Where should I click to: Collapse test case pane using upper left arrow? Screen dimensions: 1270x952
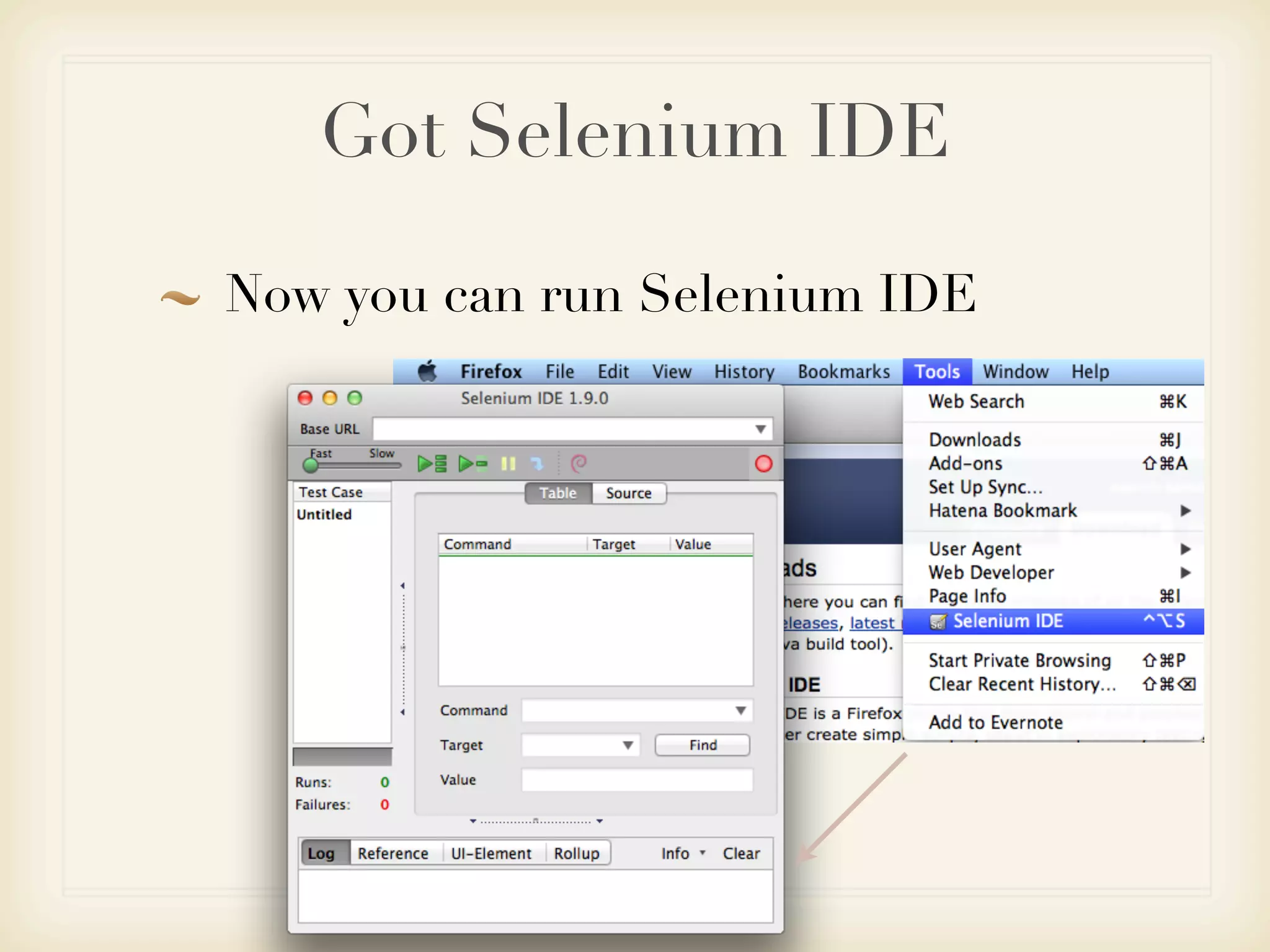[x=403, y=586]
